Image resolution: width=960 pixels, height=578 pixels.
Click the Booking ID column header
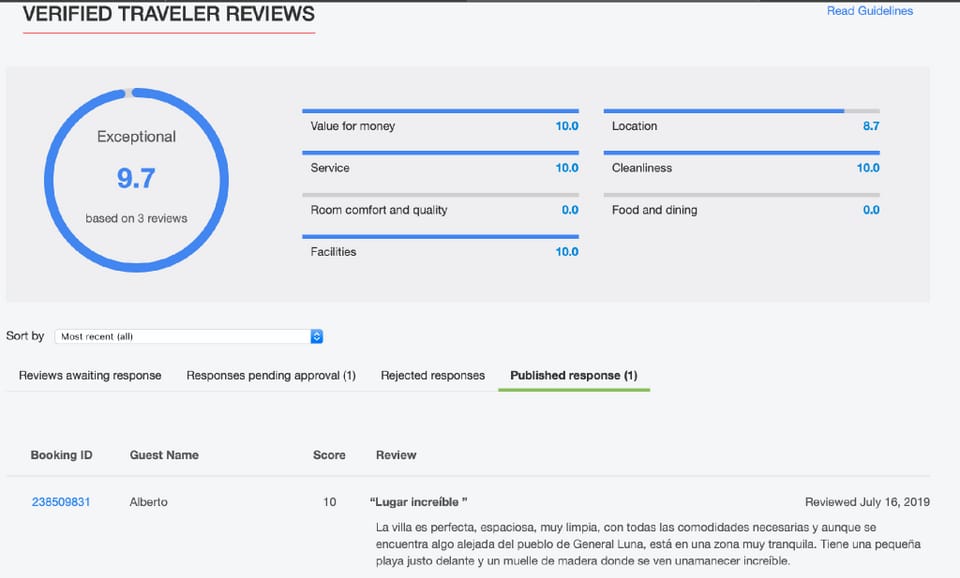(x=61, y=455)
